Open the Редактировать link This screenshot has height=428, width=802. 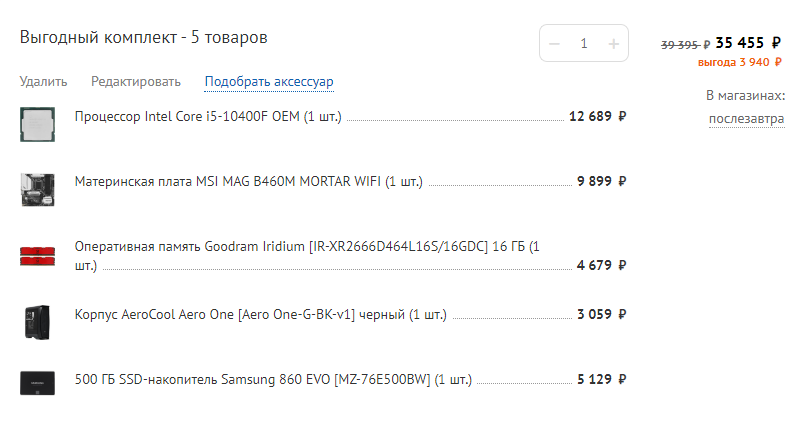pos(136,82)
